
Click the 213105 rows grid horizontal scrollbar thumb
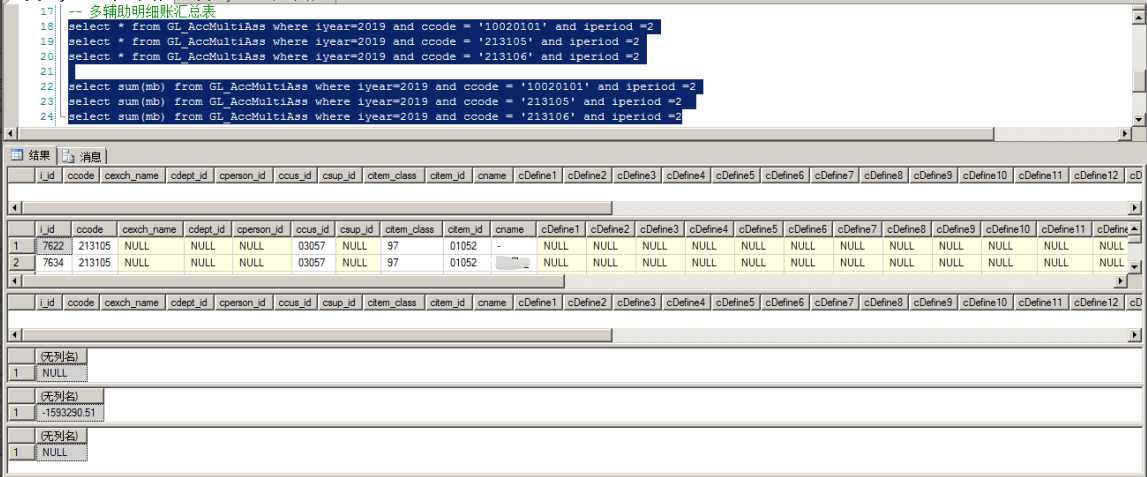click(293, 281)
